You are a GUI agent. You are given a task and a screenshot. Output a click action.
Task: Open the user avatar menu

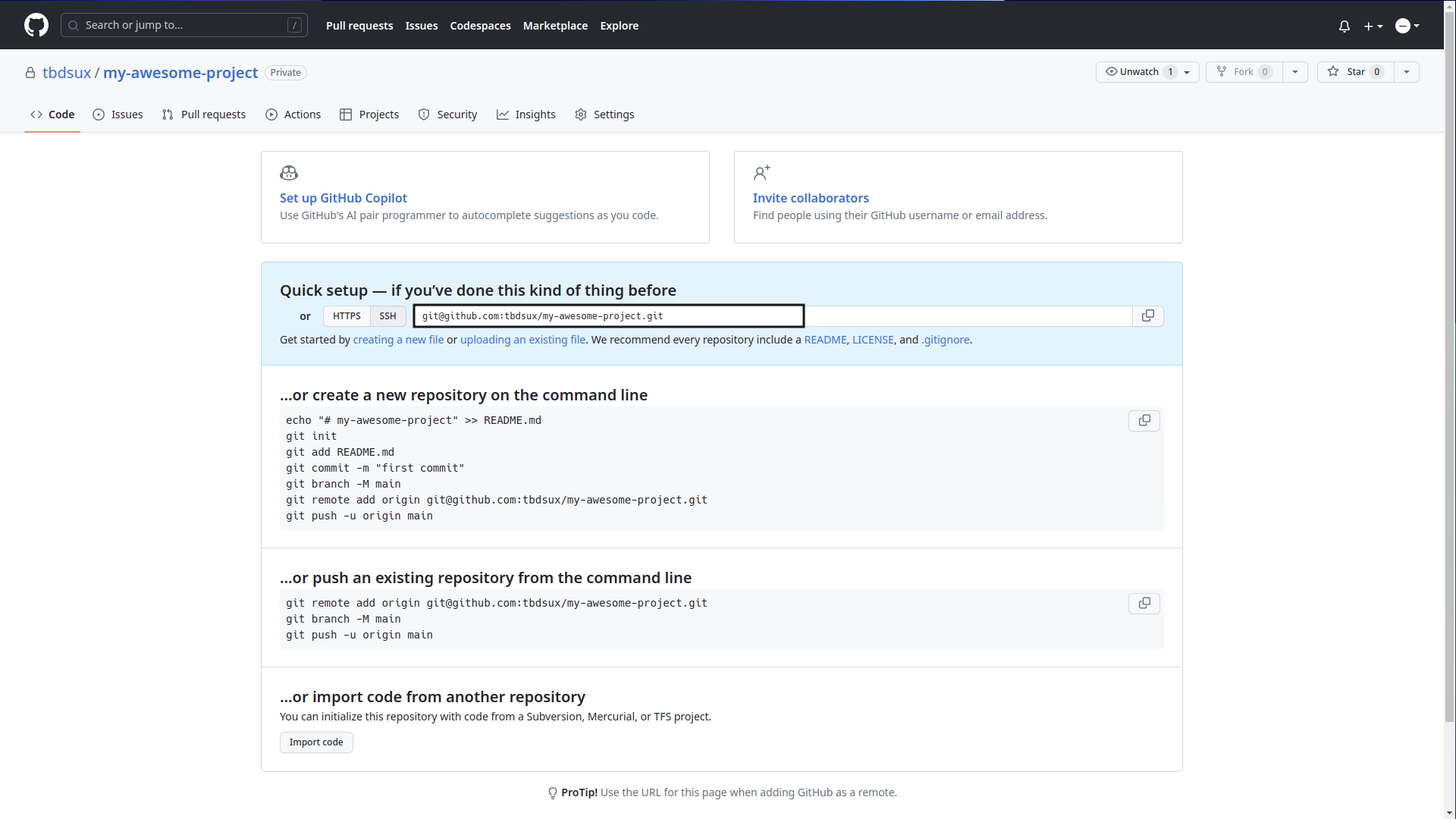1407,26
